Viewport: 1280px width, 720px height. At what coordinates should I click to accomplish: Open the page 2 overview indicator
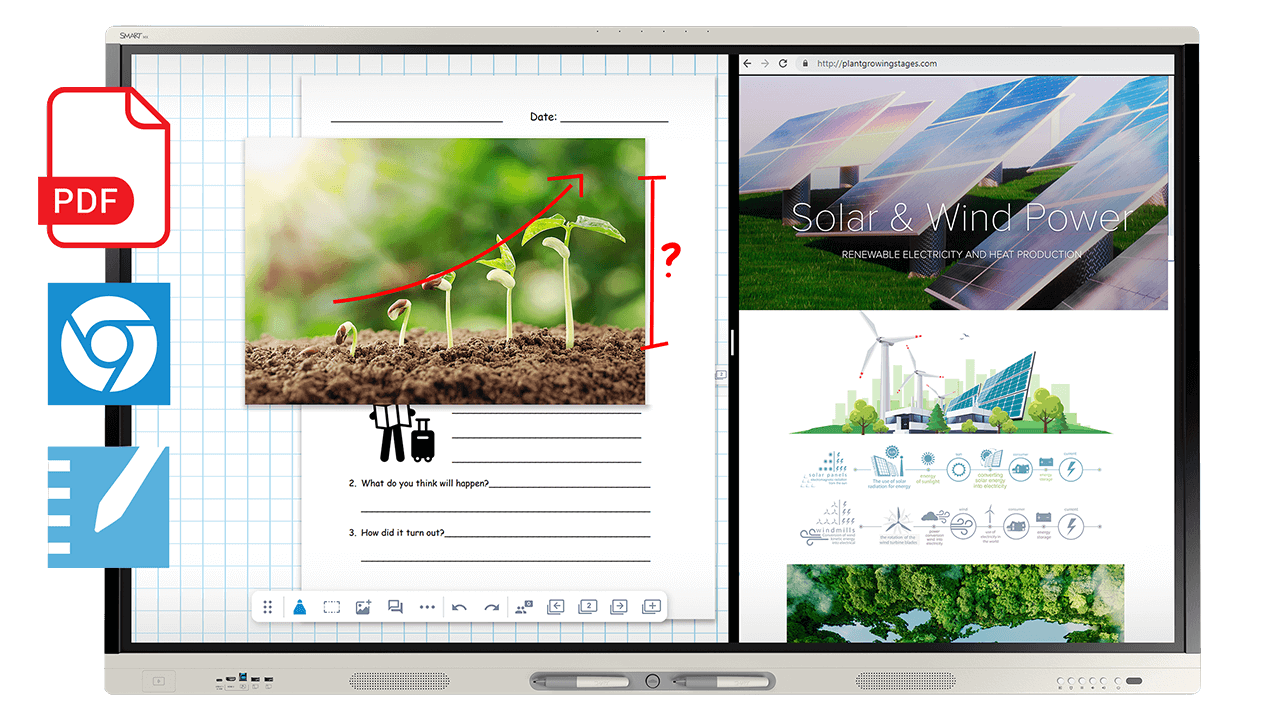point(588,606)
